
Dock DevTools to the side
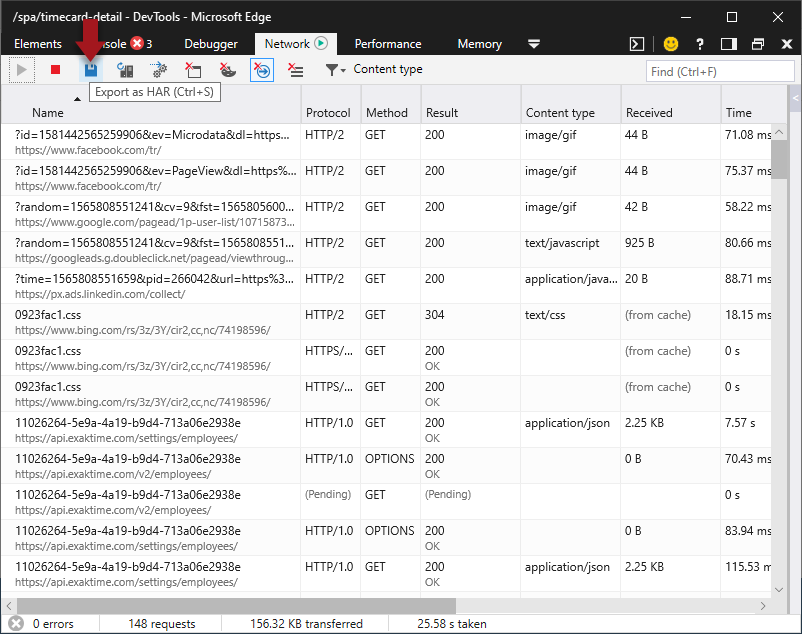[x=729, y=44]
